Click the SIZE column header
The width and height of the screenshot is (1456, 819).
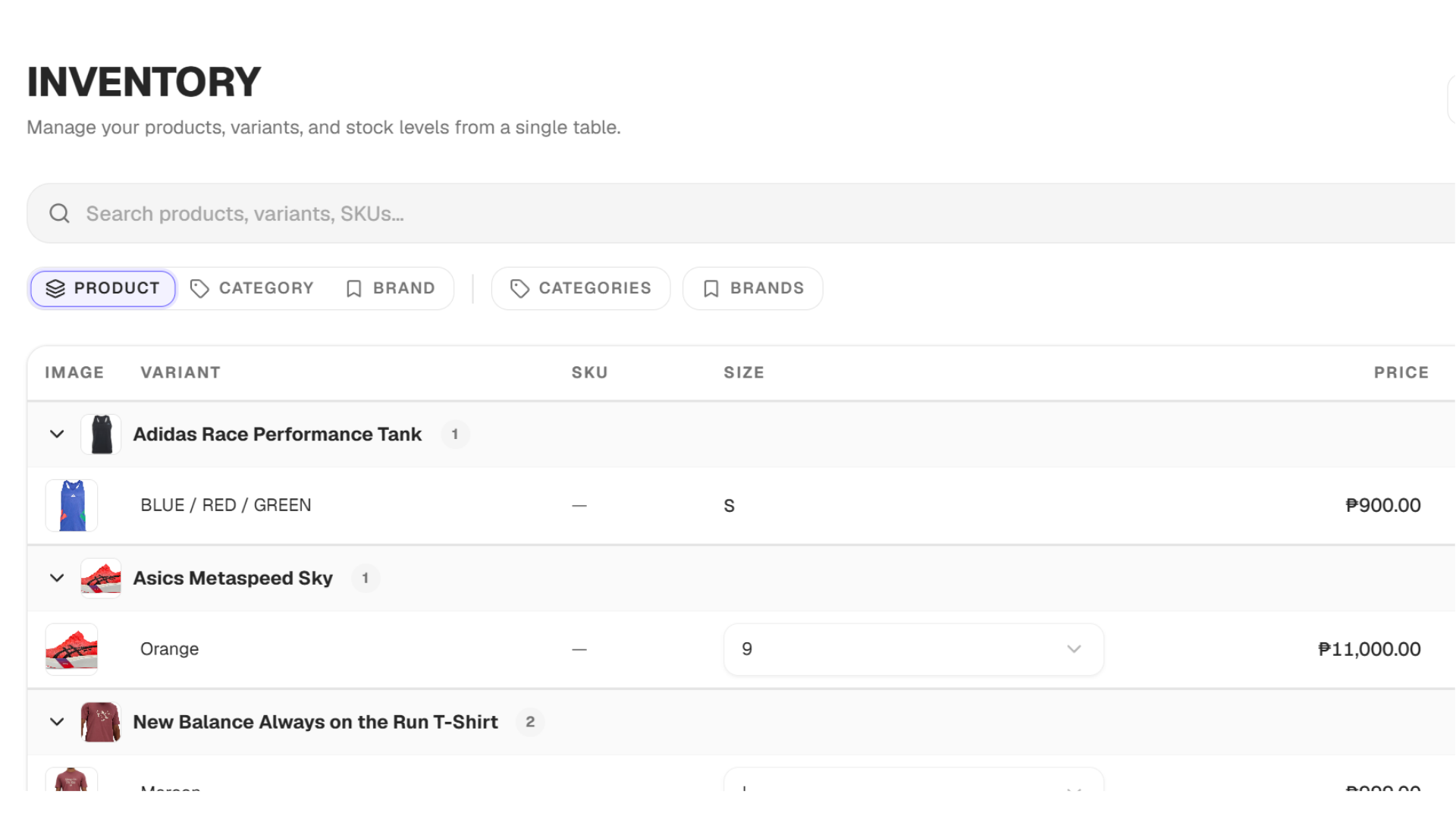[x=744, y=373]
